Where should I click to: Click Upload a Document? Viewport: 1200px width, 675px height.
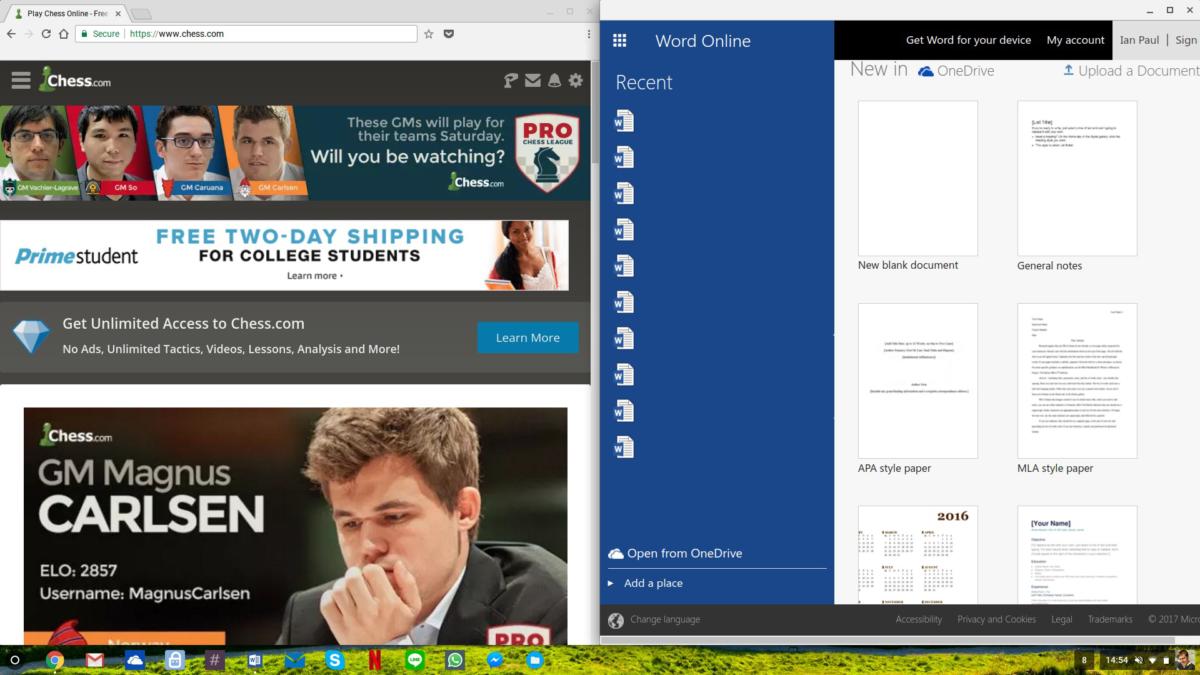(1131, 71)
